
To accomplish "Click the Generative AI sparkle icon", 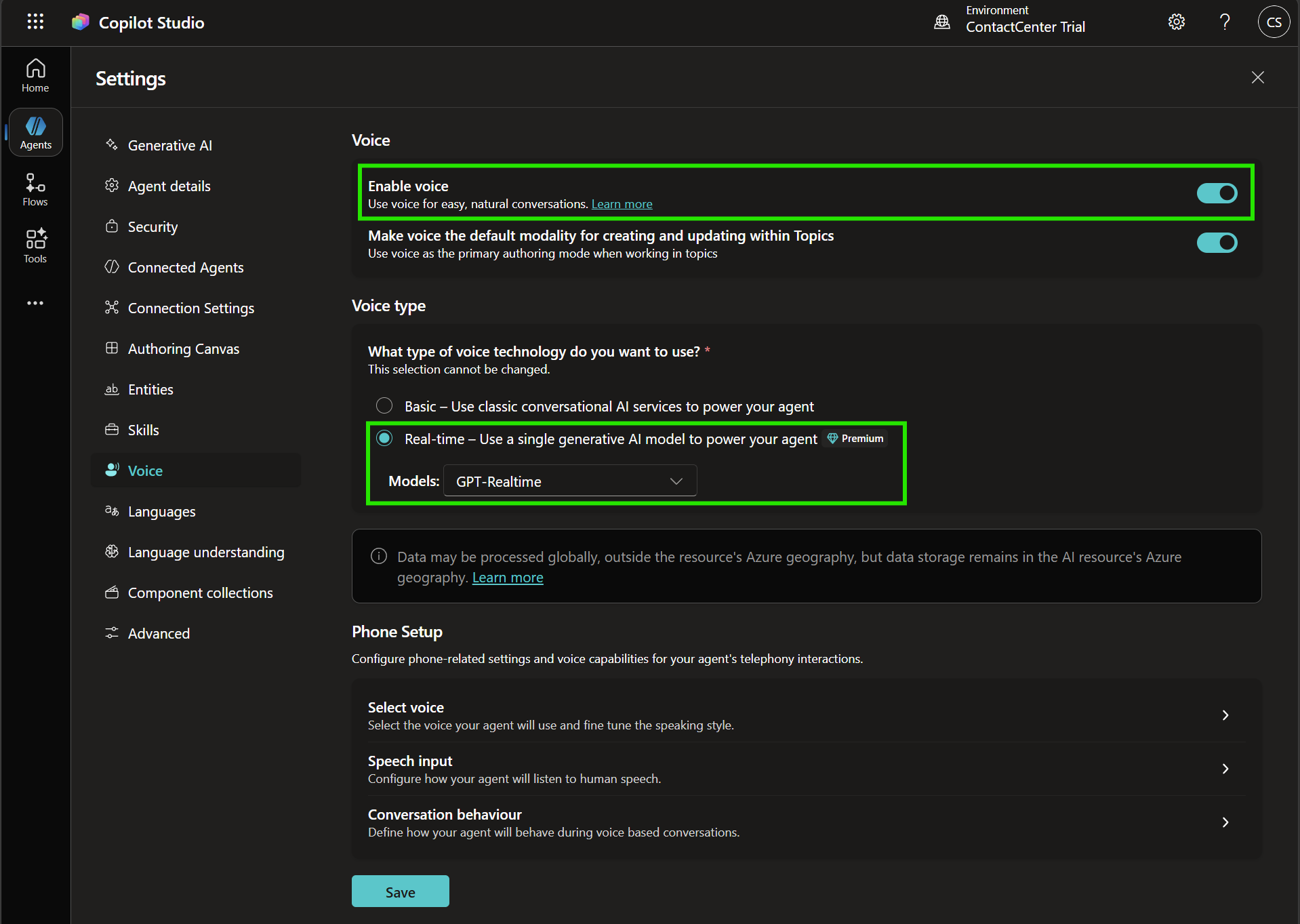I will (x=112, y=144).
